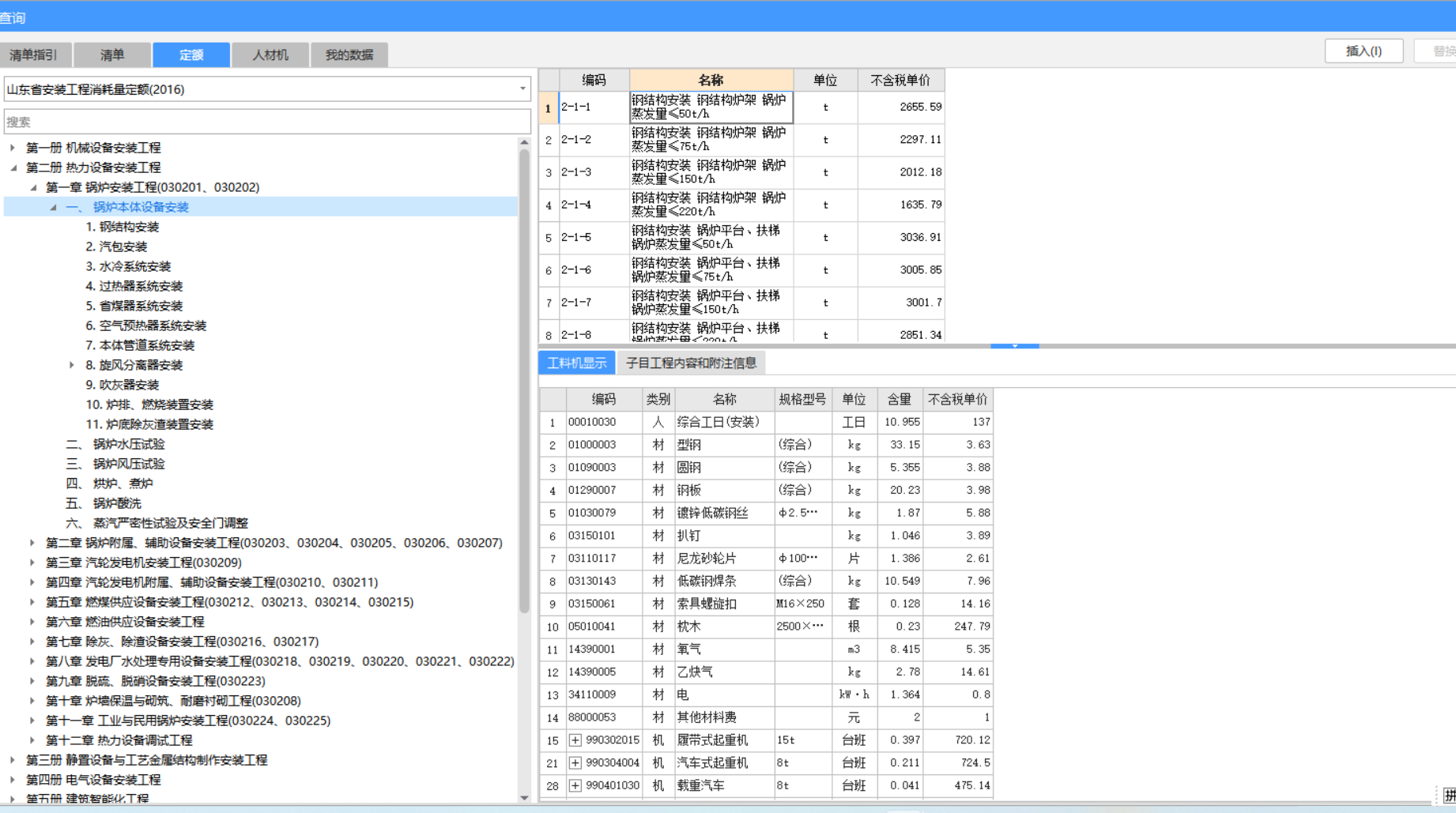Select quota row 2-1-2
This screenshot has height=813, width=1456.
(x=741, y=140)
